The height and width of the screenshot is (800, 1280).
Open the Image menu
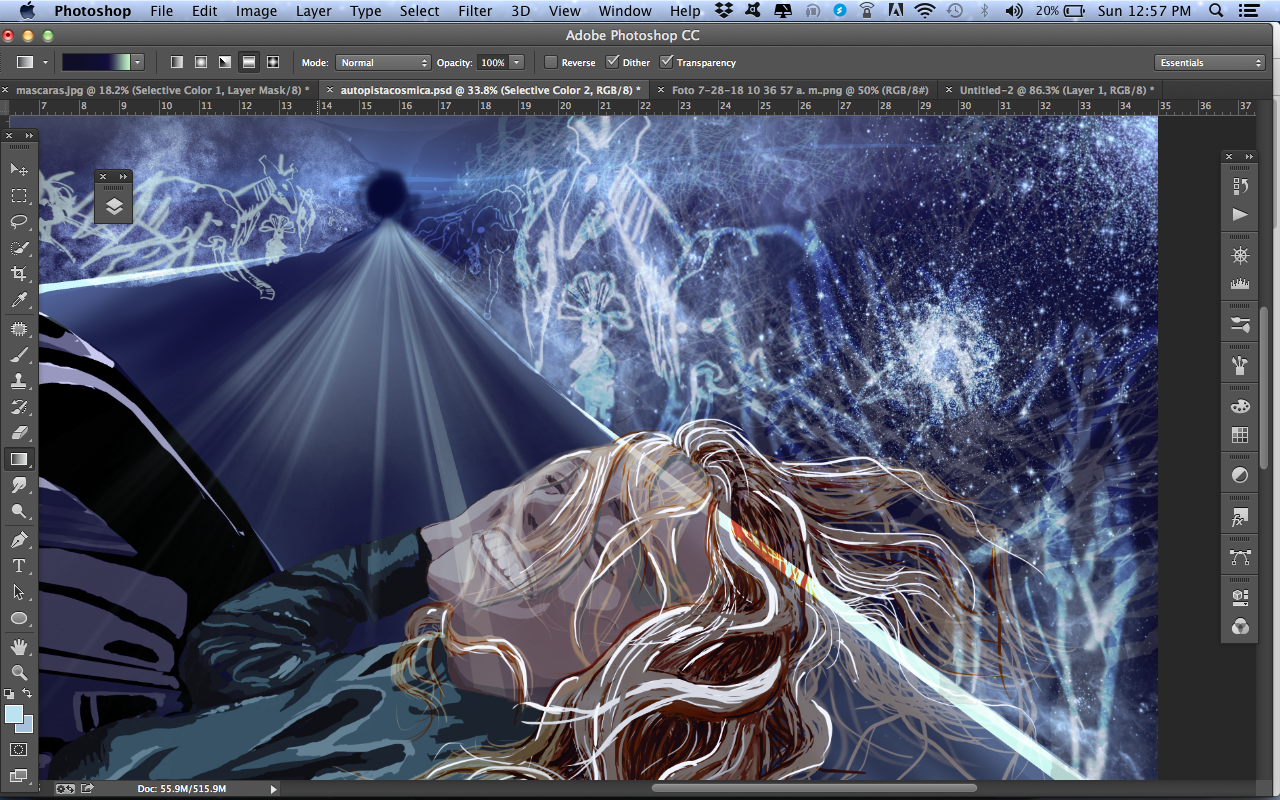[x=256, y=11]
